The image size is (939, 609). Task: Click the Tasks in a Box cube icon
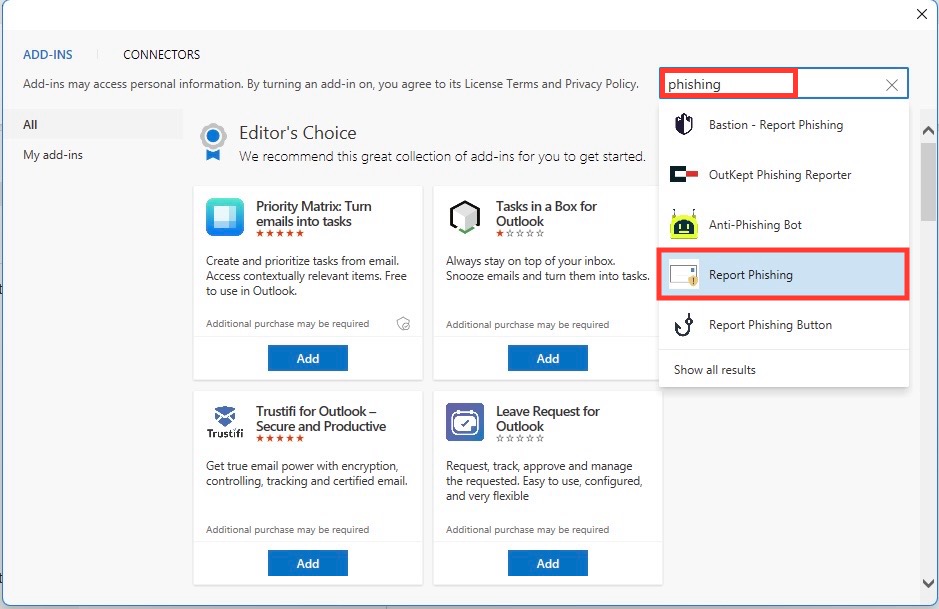[x=465, y=217]
